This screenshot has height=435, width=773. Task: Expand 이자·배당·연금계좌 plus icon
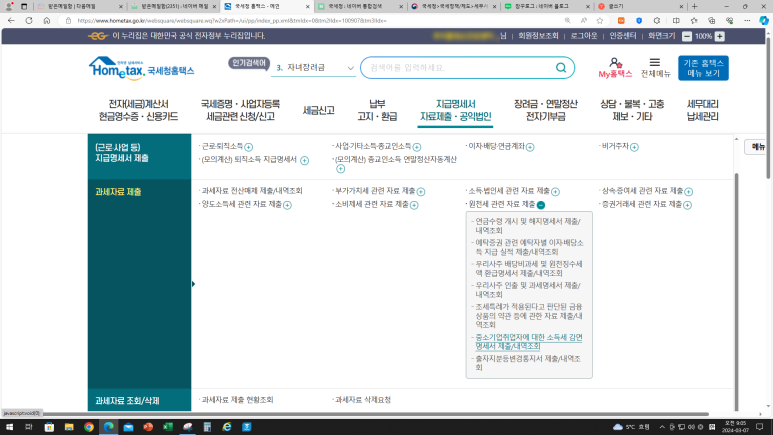530,147
